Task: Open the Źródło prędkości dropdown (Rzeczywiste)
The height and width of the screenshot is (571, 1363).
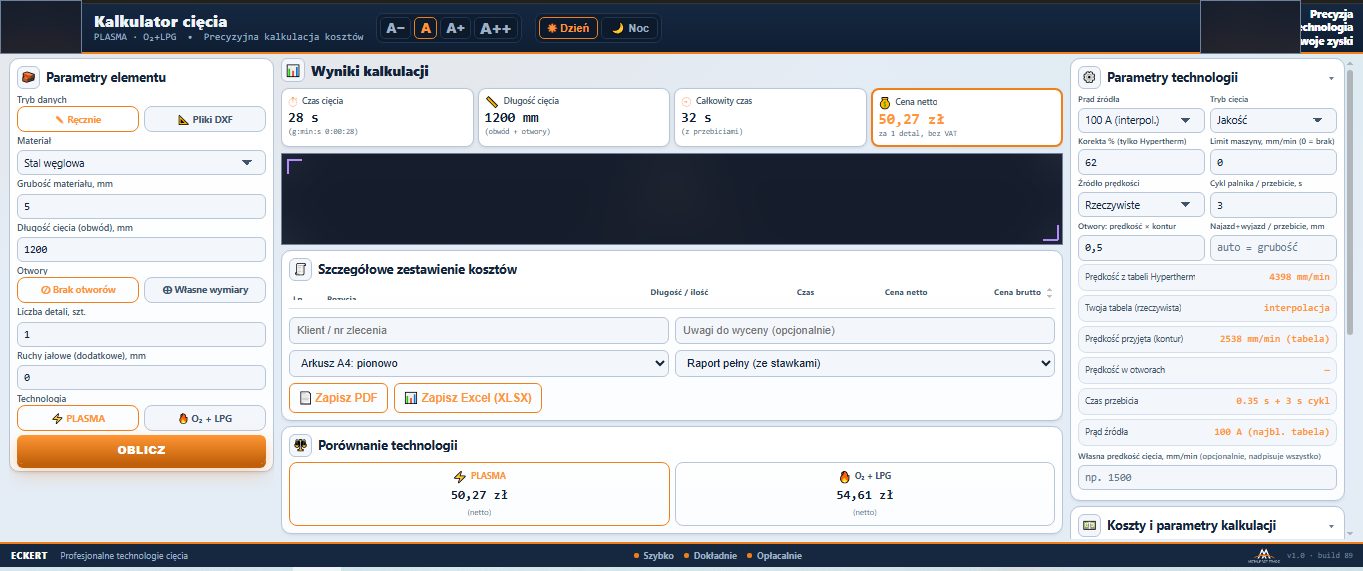Action: 1141,204
